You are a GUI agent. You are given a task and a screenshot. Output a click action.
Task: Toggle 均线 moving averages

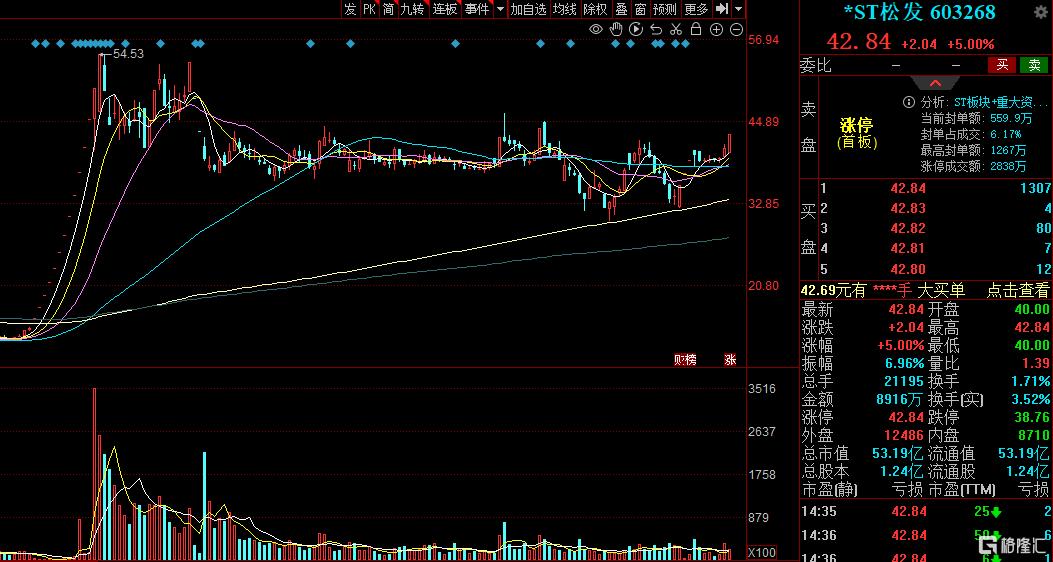point(565,9)
